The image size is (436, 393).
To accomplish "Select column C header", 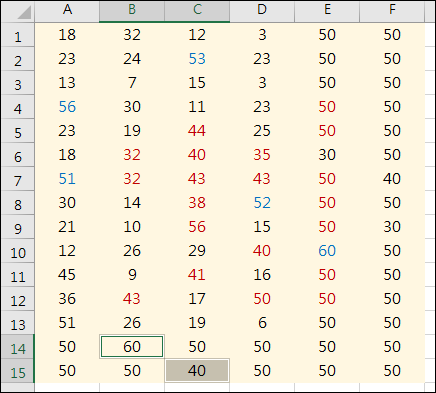I will click(x=197, y=11).
